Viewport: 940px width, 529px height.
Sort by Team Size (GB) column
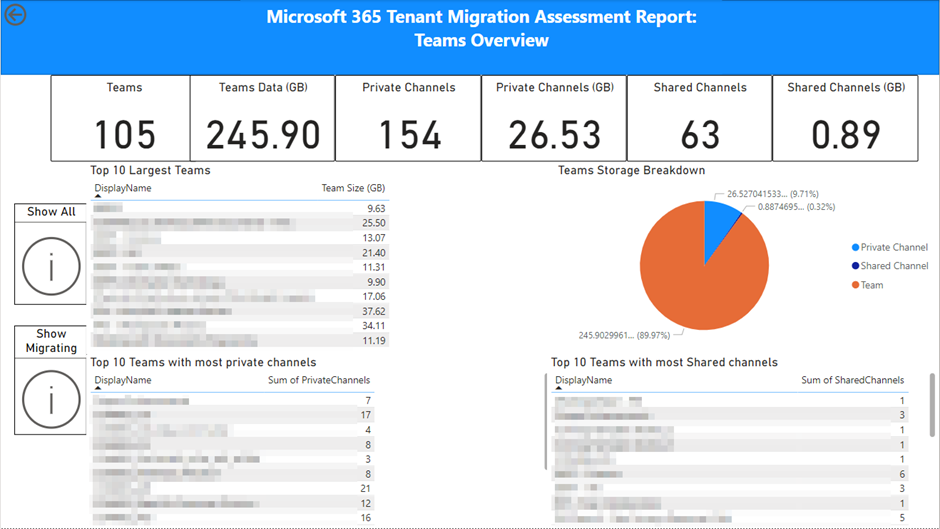[x=353, y=188]
